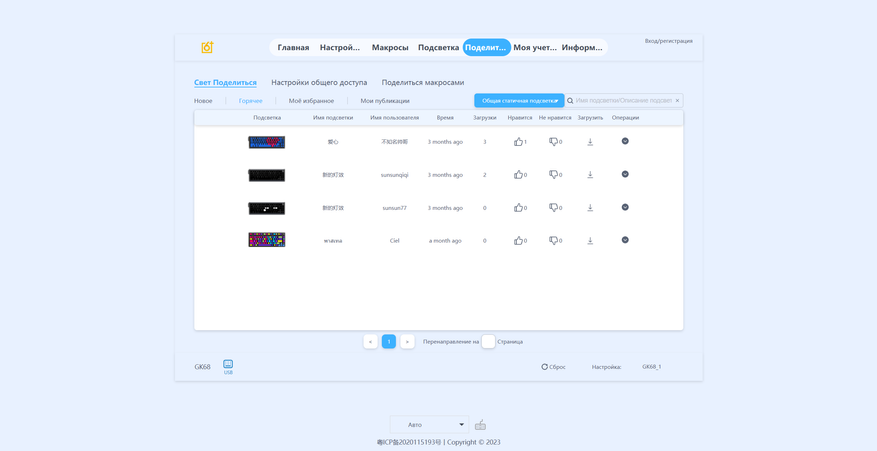877x451 pixels.
Task: Click thumbs-down in the row with 3 downloads
Action: point(553,142)
